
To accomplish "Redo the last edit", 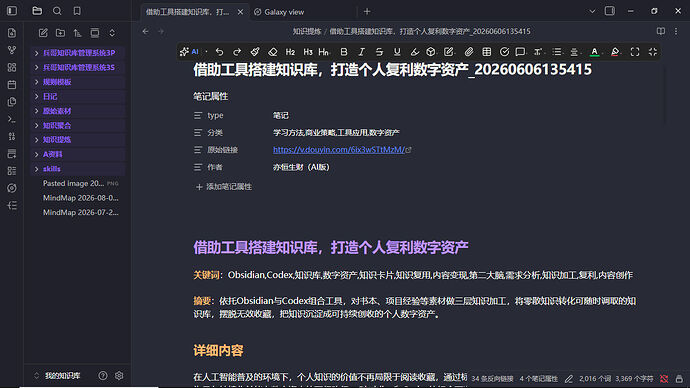I will [x=237, y=52].
